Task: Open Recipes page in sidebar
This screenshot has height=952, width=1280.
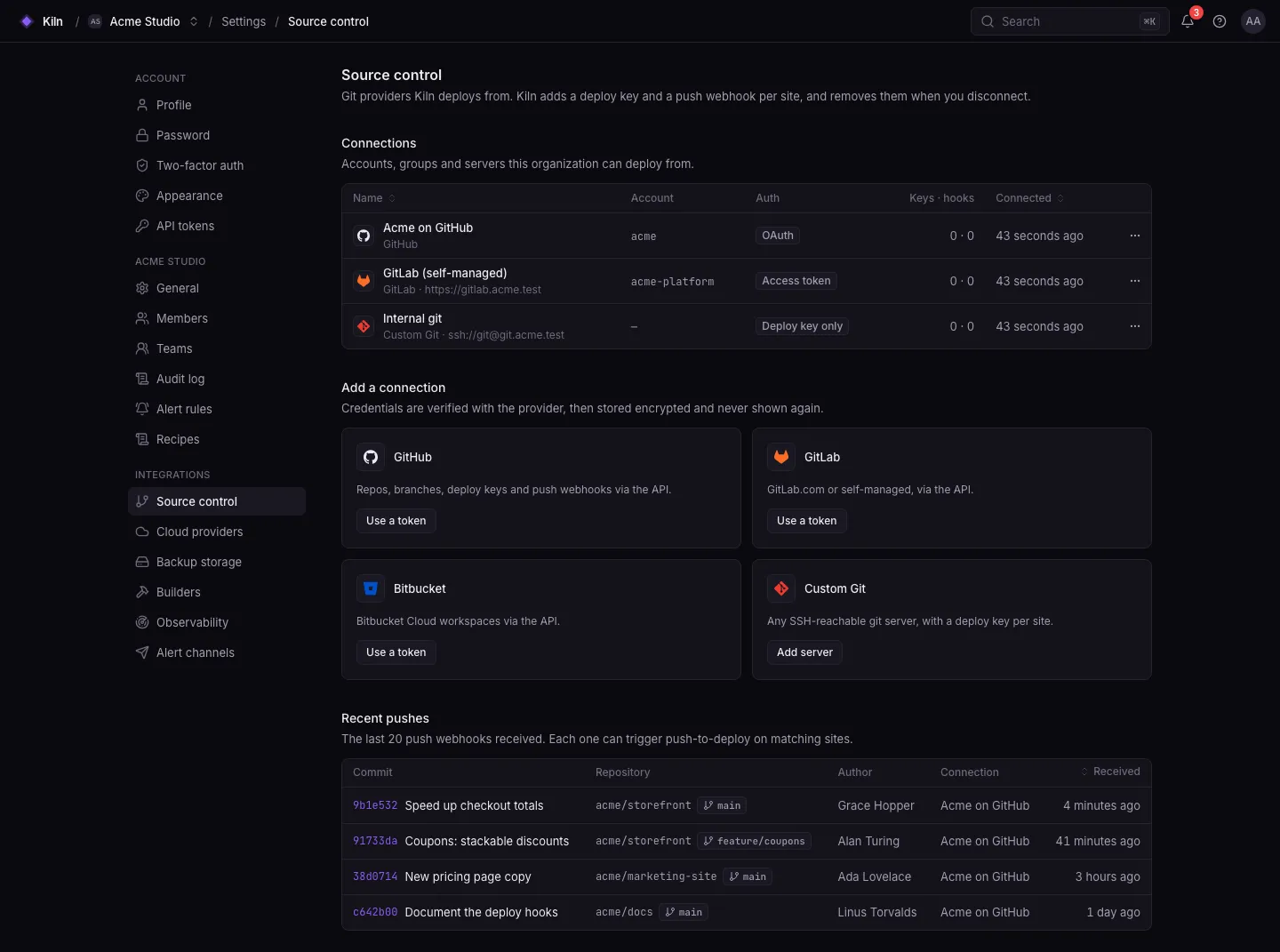Action: click(217, 439)
